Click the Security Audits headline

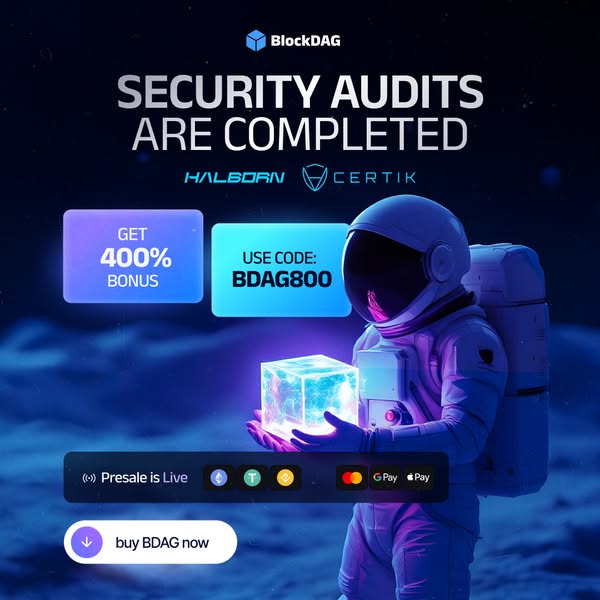[300, 92]
